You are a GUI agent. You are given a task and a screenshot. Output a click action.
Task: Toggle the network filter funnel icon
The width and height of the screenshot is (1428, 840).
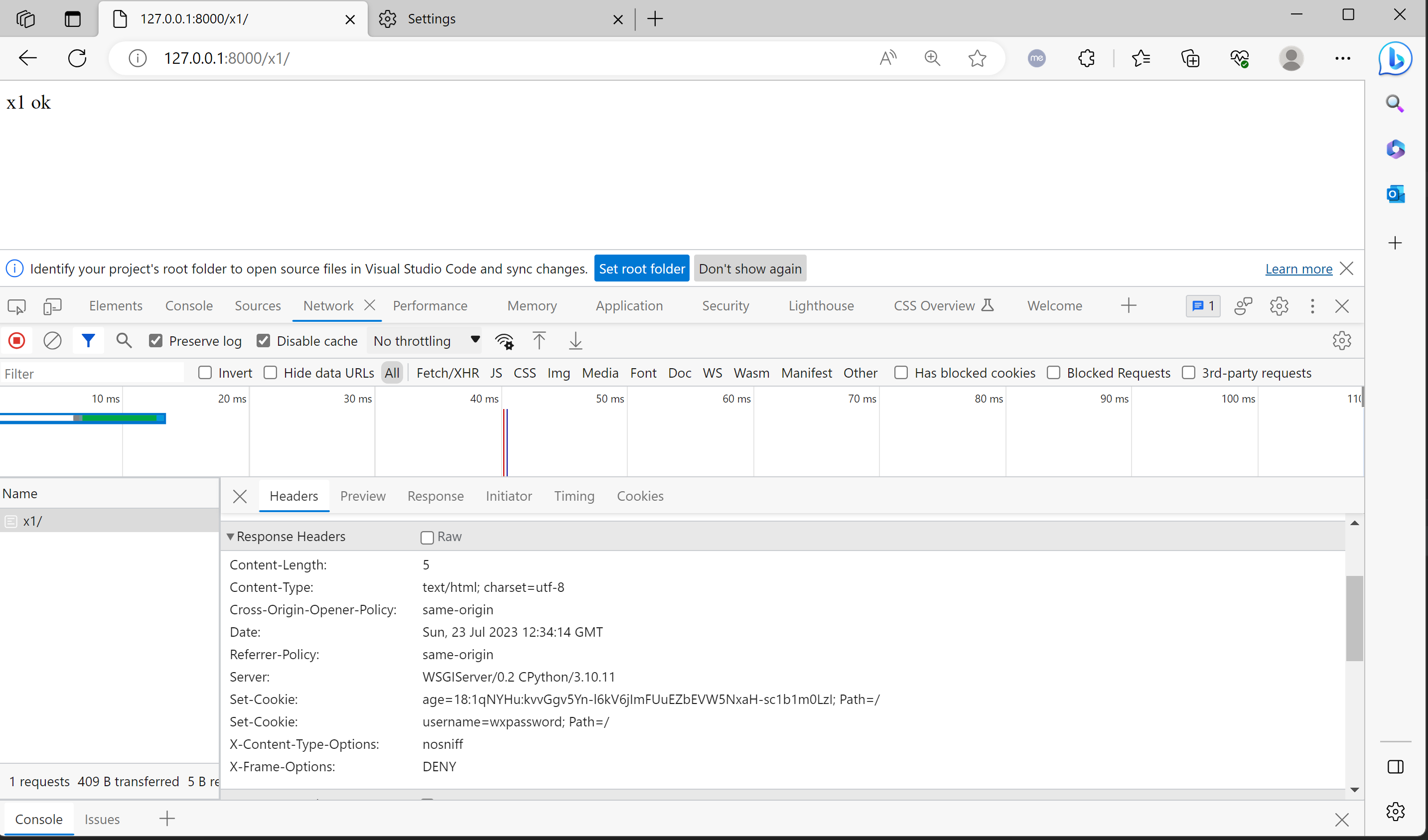[x=88, y=341]
